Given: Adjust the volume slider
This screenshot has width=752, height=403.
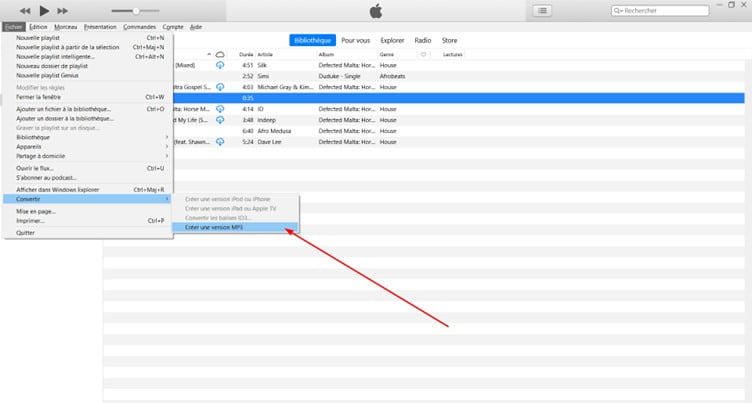Looking at the screenshot, I should 136,11.
